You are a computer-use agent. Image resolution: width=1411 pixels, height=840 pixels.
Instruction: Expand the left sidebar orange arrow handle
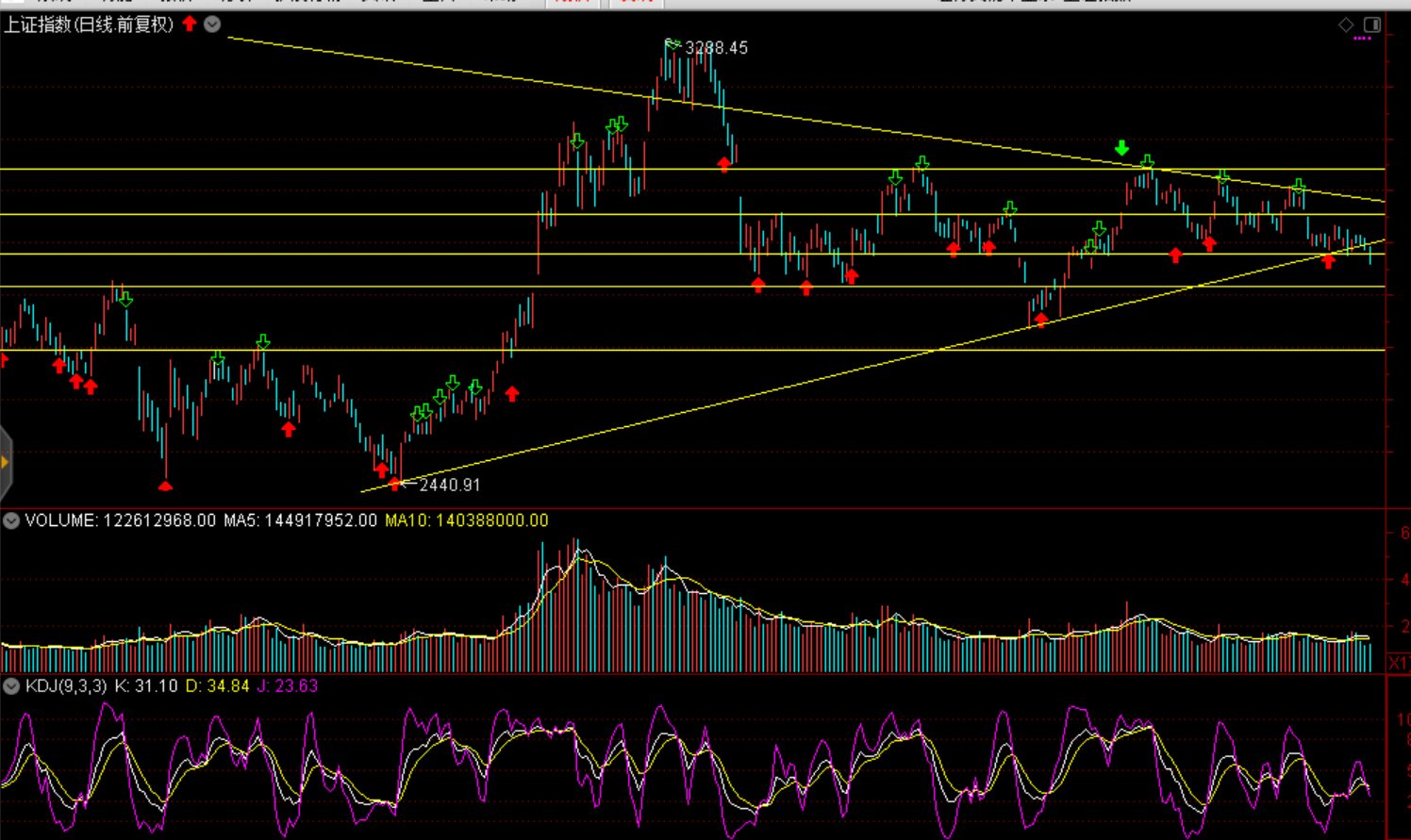click(x=5, y=462)
